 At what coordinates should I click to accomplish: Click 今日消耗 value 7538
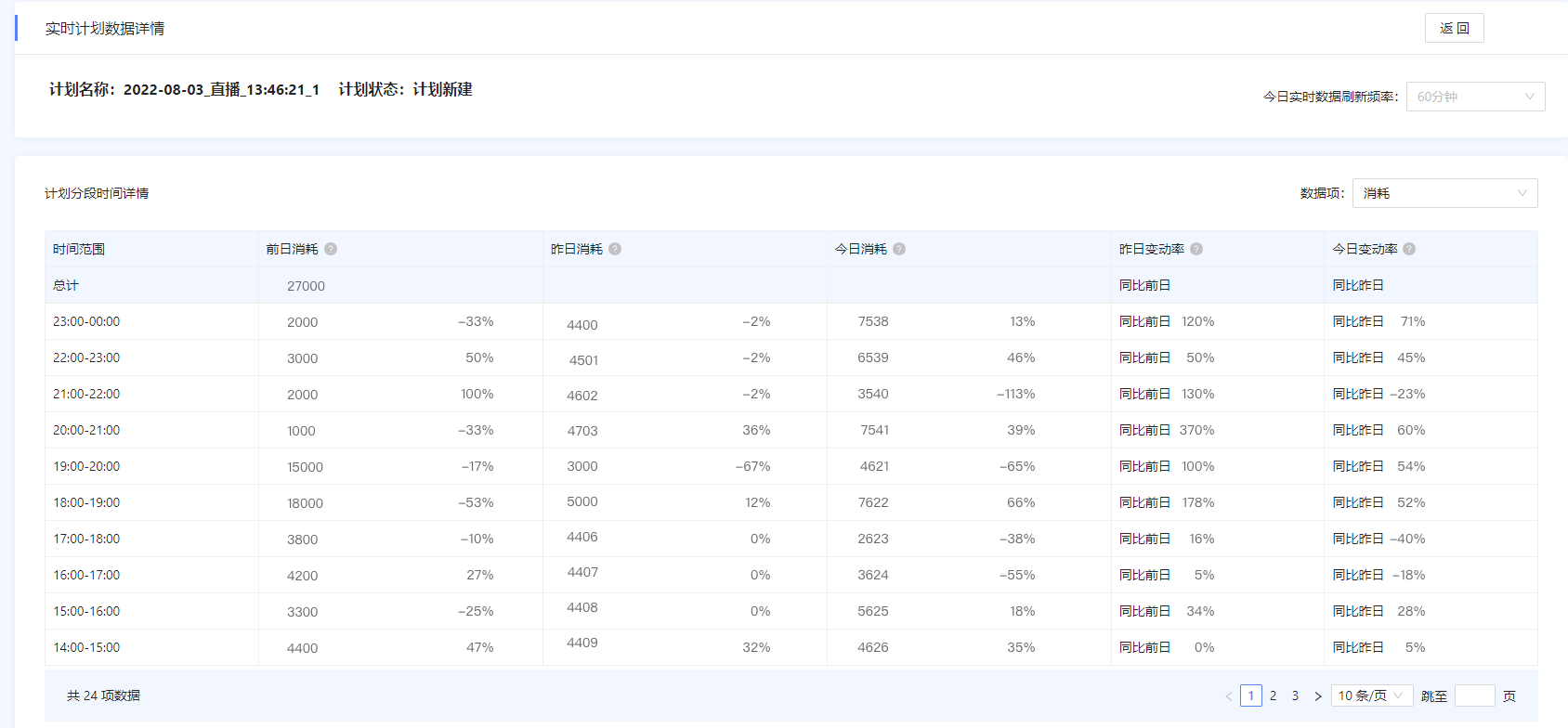coord(873,321)
